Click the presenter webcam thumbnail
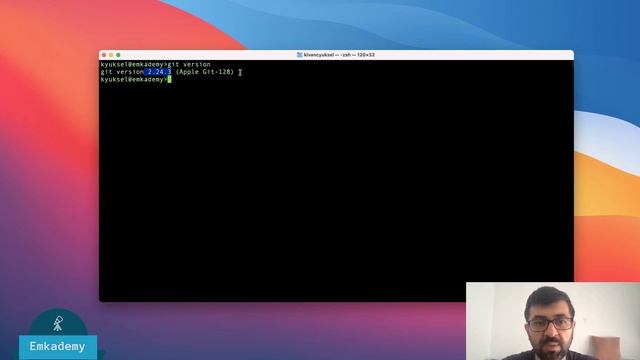 pos(553,321)
